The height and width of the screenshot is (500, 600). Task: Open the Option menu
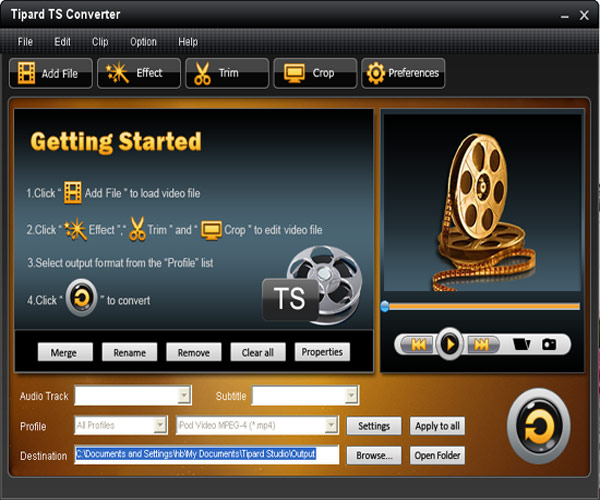pyautogui.click(x=143, y=42)
